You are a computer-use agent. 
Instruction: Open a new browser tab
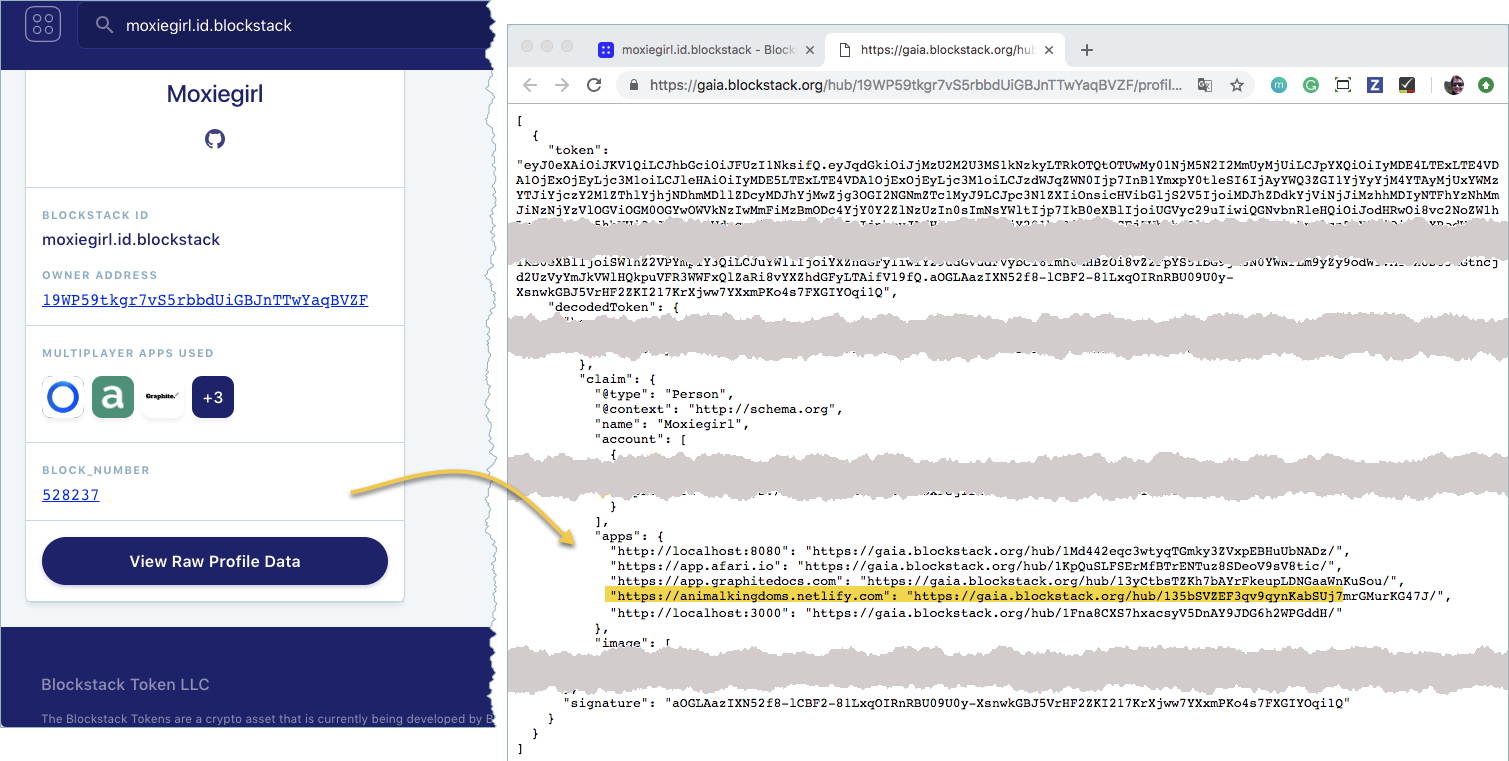1087,50
